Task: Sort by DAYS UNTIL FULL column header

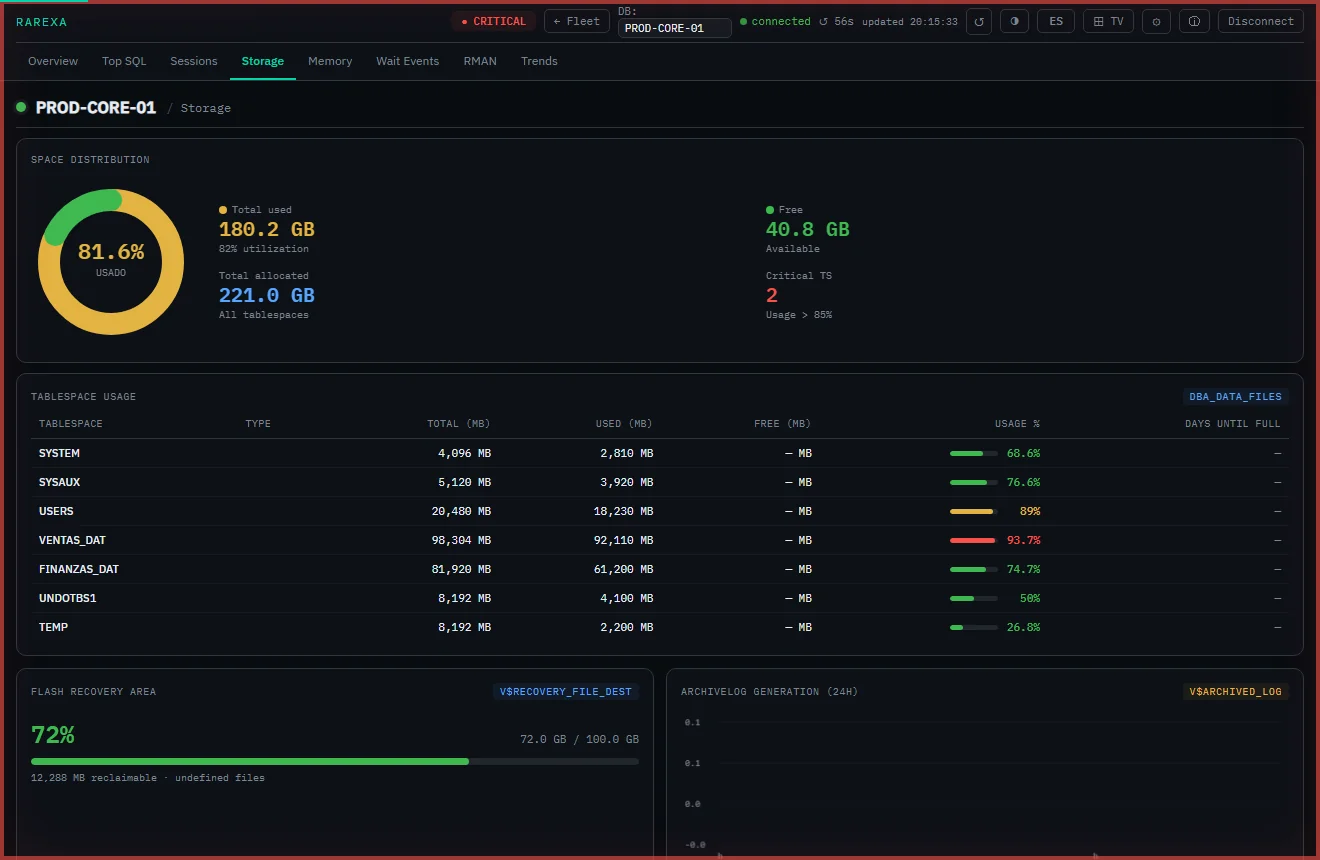Action: click(x=1232, y=424)
